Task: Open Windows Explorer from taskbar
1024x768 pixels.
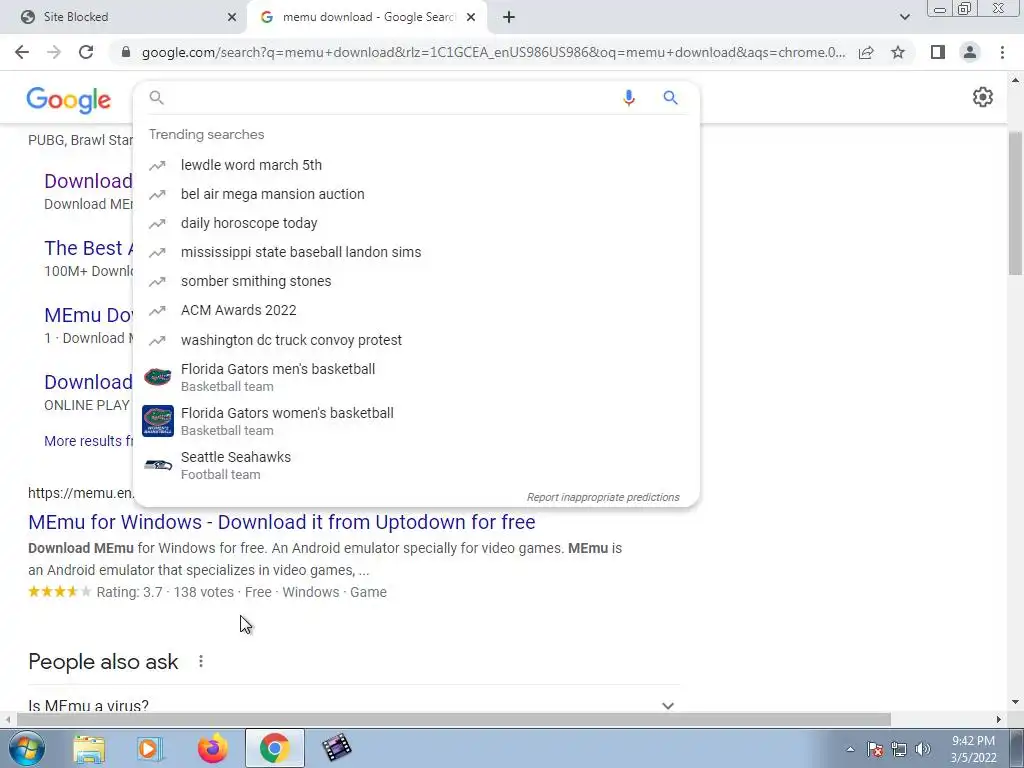Action: [89, 748]
